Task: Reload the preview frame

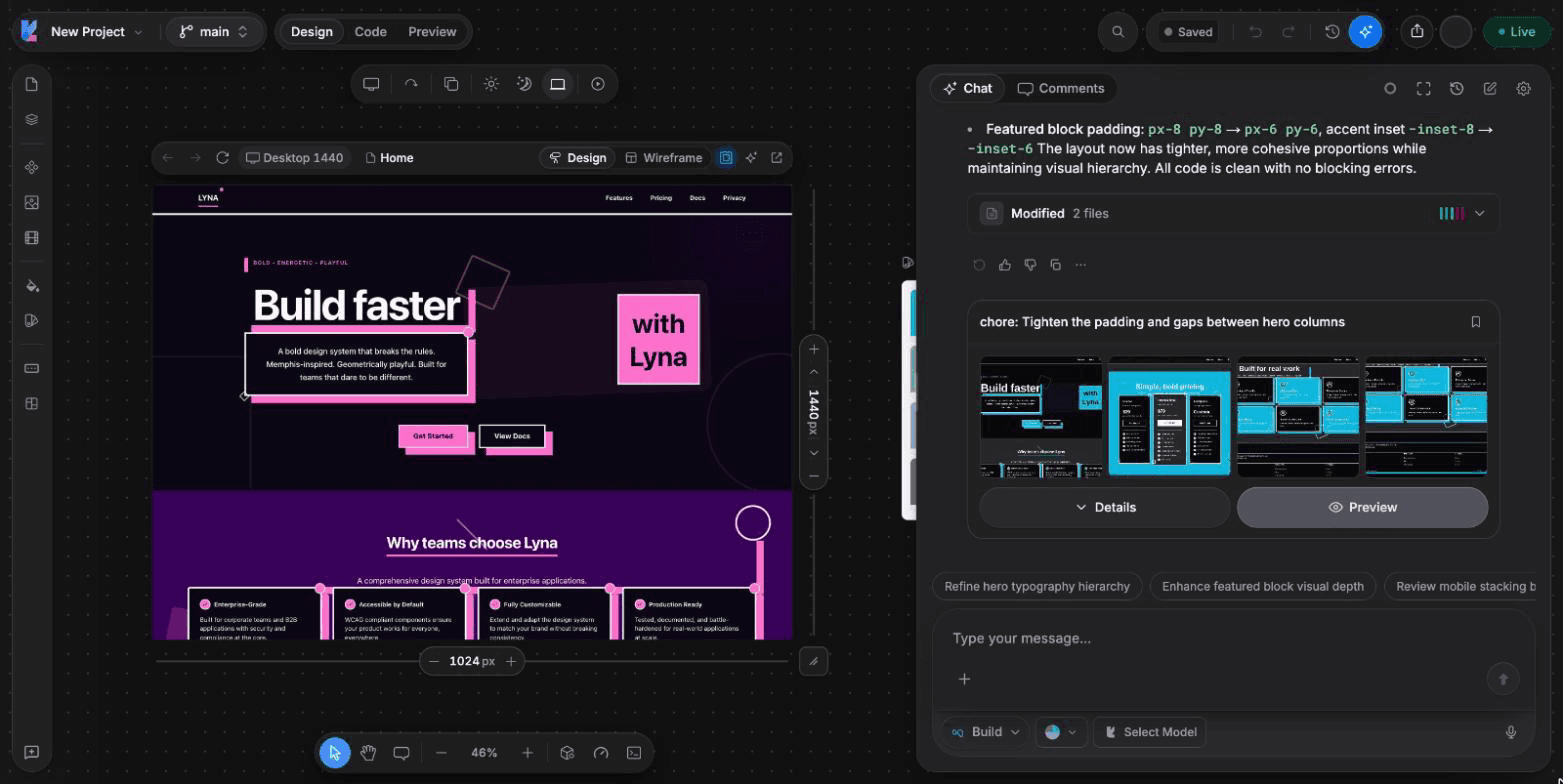Action: tap(223, 158)
